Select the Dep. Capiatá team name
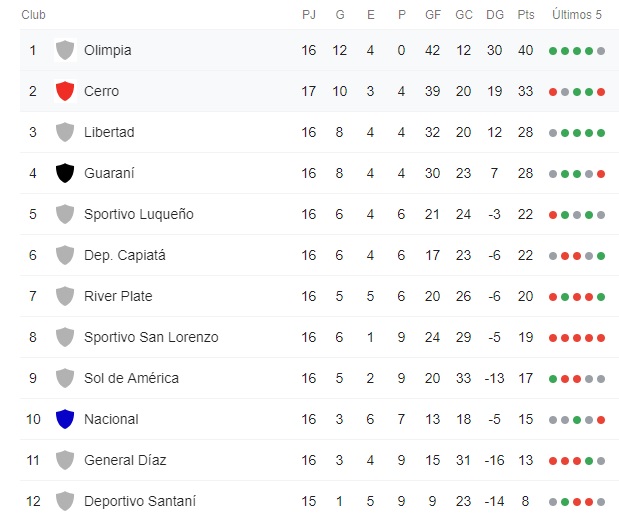This screenshot has height=525, width=619. coord(124,255)
